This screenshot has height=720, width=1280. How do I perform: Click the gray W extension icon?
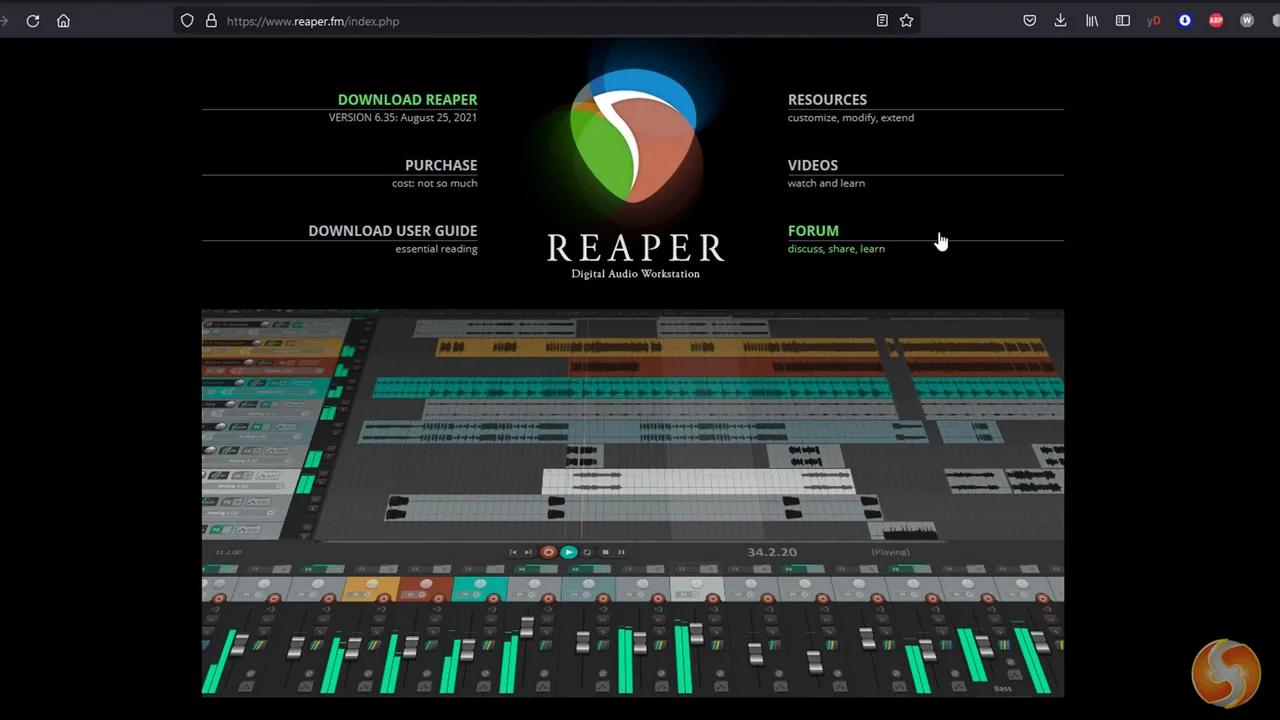(1247, 21)
